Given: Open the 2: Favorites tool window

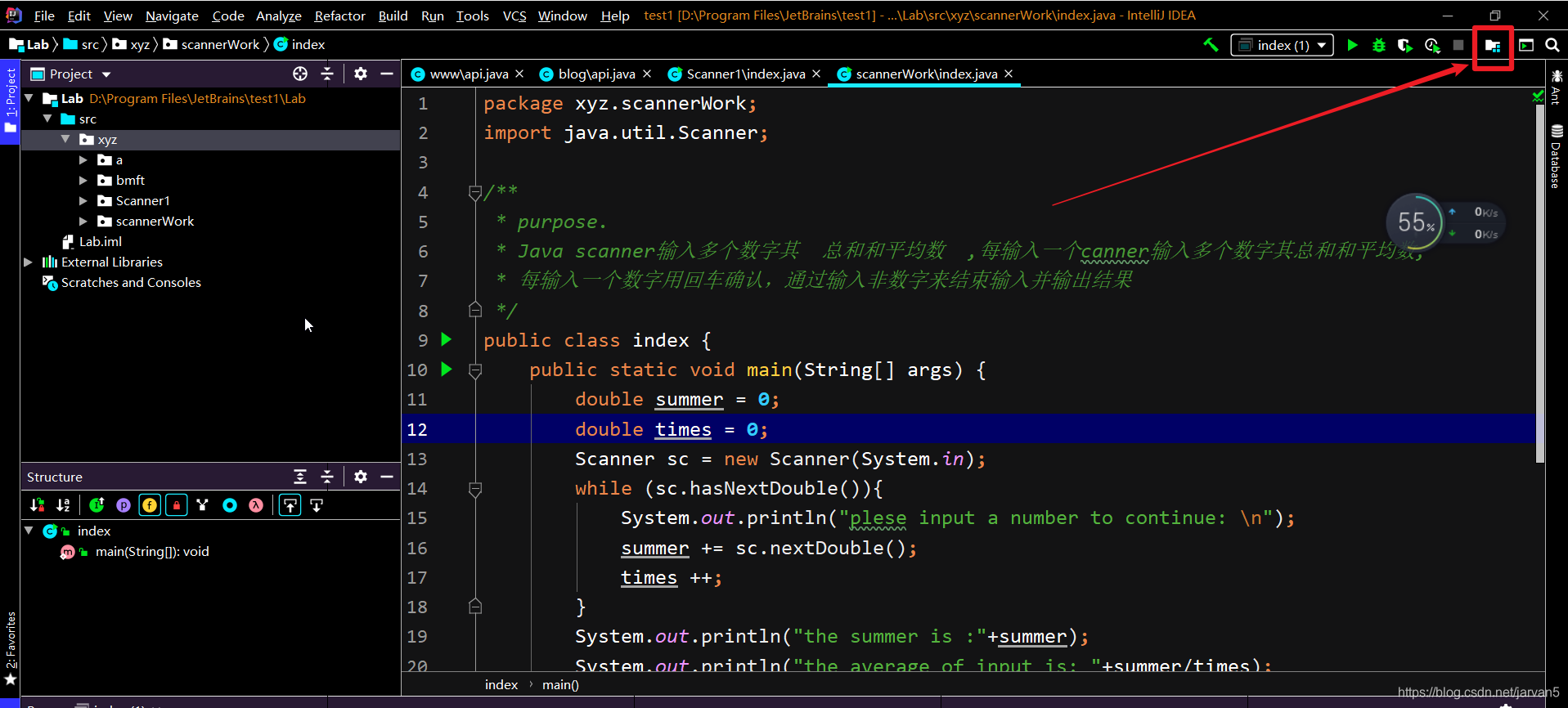Looking at the screenshot, I should pos(11,648).
